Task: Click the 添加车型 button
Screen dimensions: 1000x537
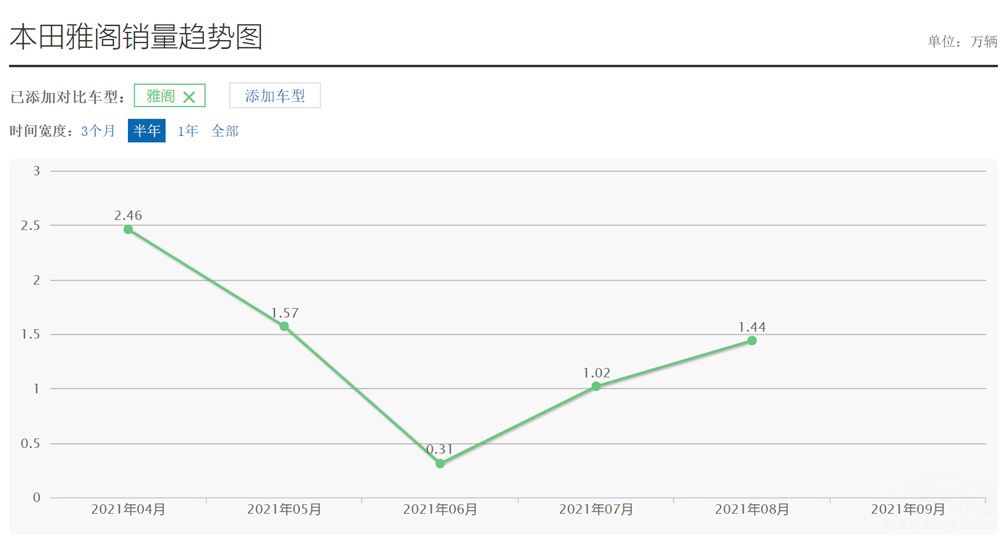Action: 275,96
